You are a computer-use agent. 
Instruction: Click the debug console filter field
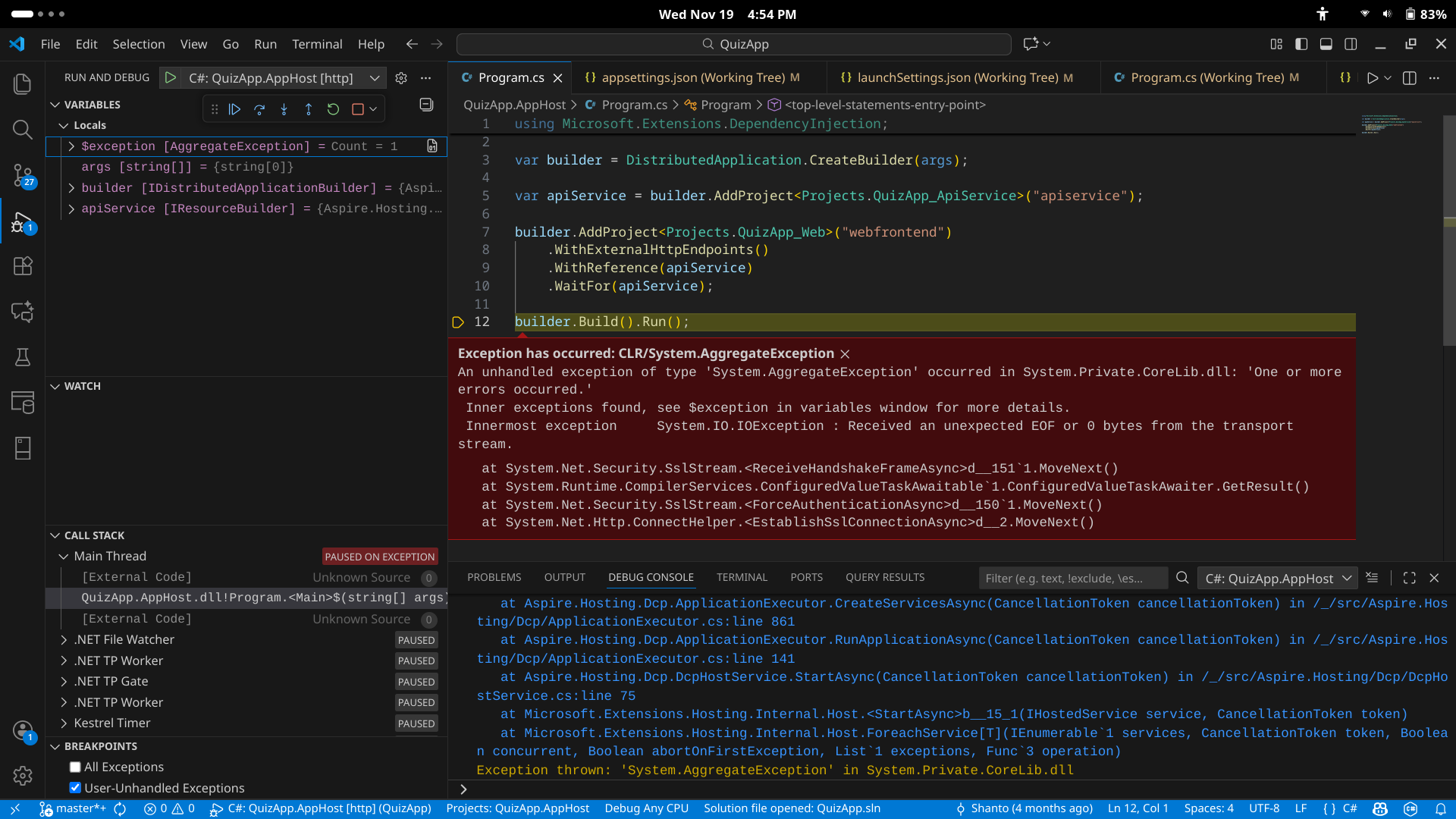pos(1072,579)
